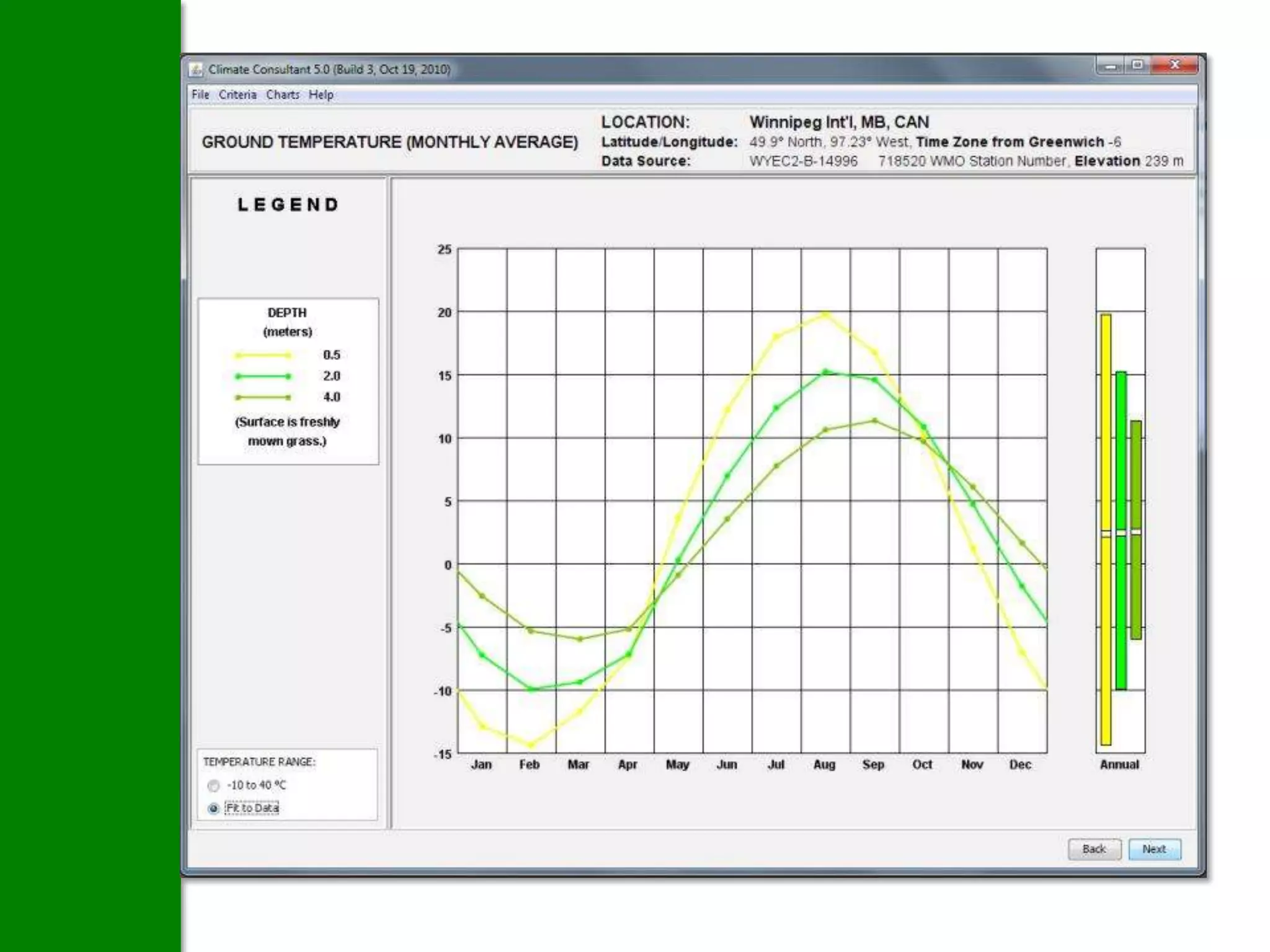The height and width of the screenshot is (952, 1270).
Task: Click the green 2.0 meter legend line
Action: click(x=262, y=376)
